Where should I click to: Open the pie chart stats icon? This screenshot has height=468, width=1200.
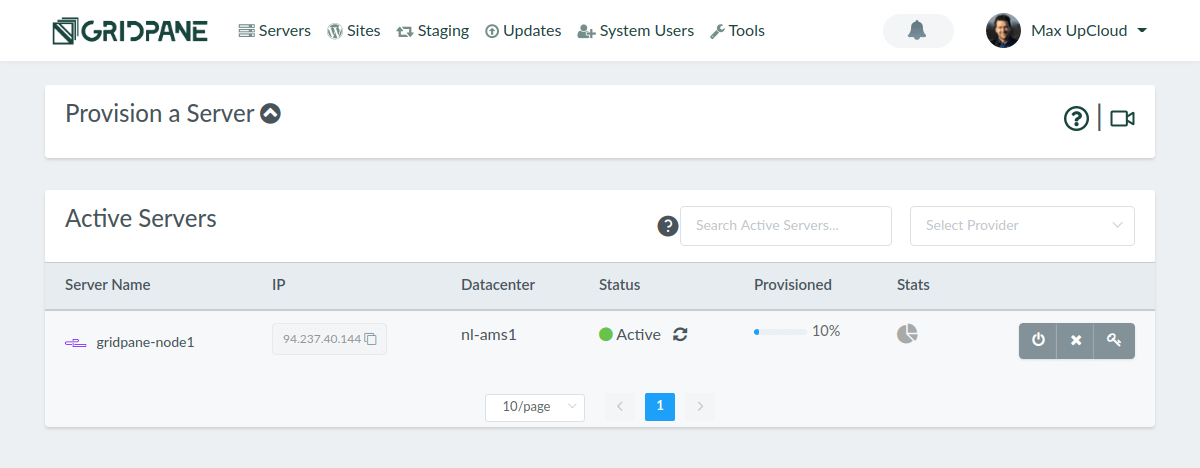click(x=907, y=333)
